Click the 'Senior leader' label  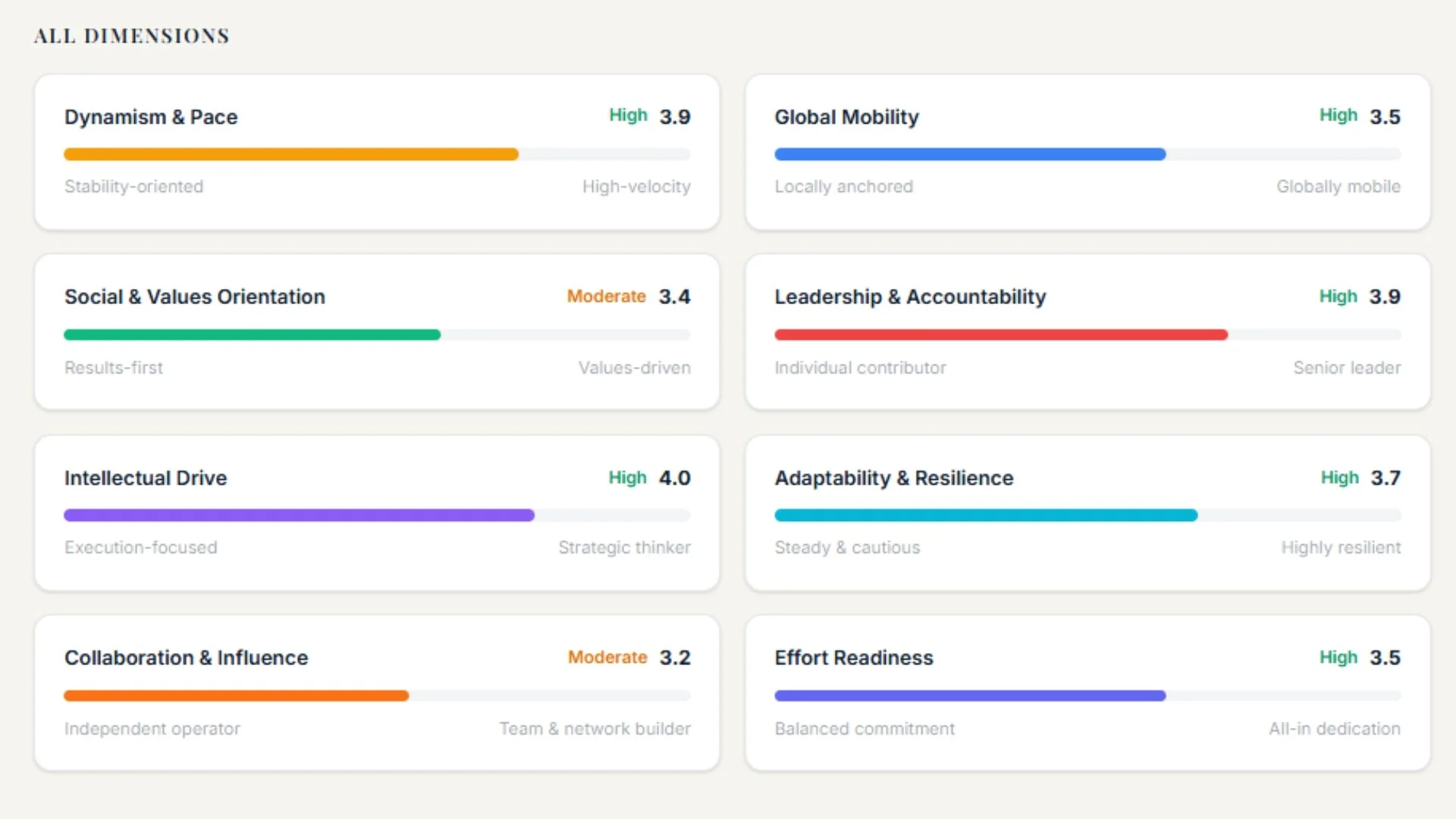[1347, 368]
